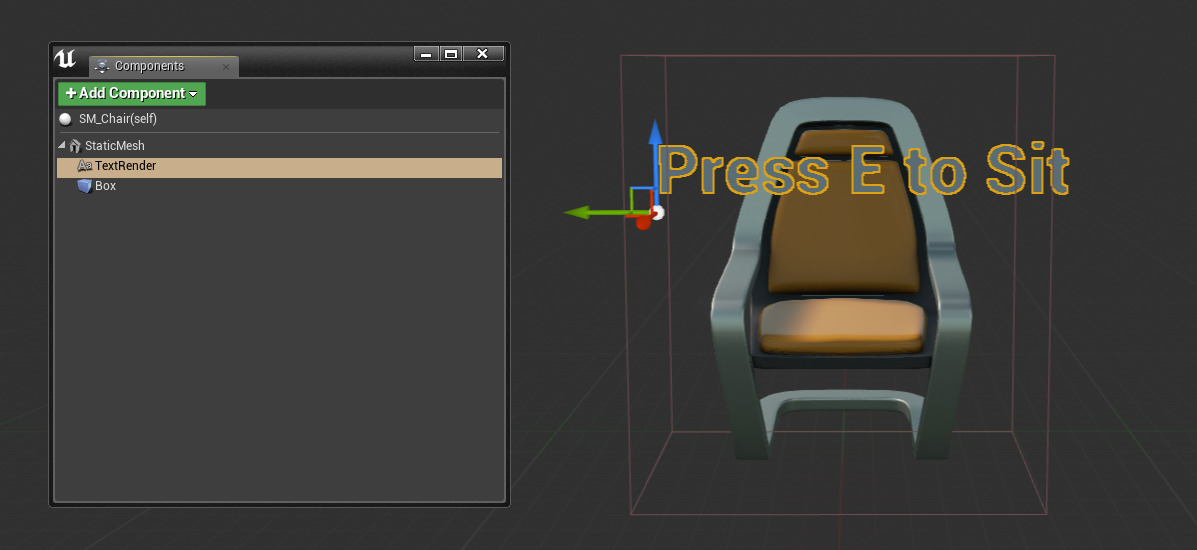This screenshot has height=550, width=1197.
Task: Close the Components tab with its X
Action: click(226, 67)
